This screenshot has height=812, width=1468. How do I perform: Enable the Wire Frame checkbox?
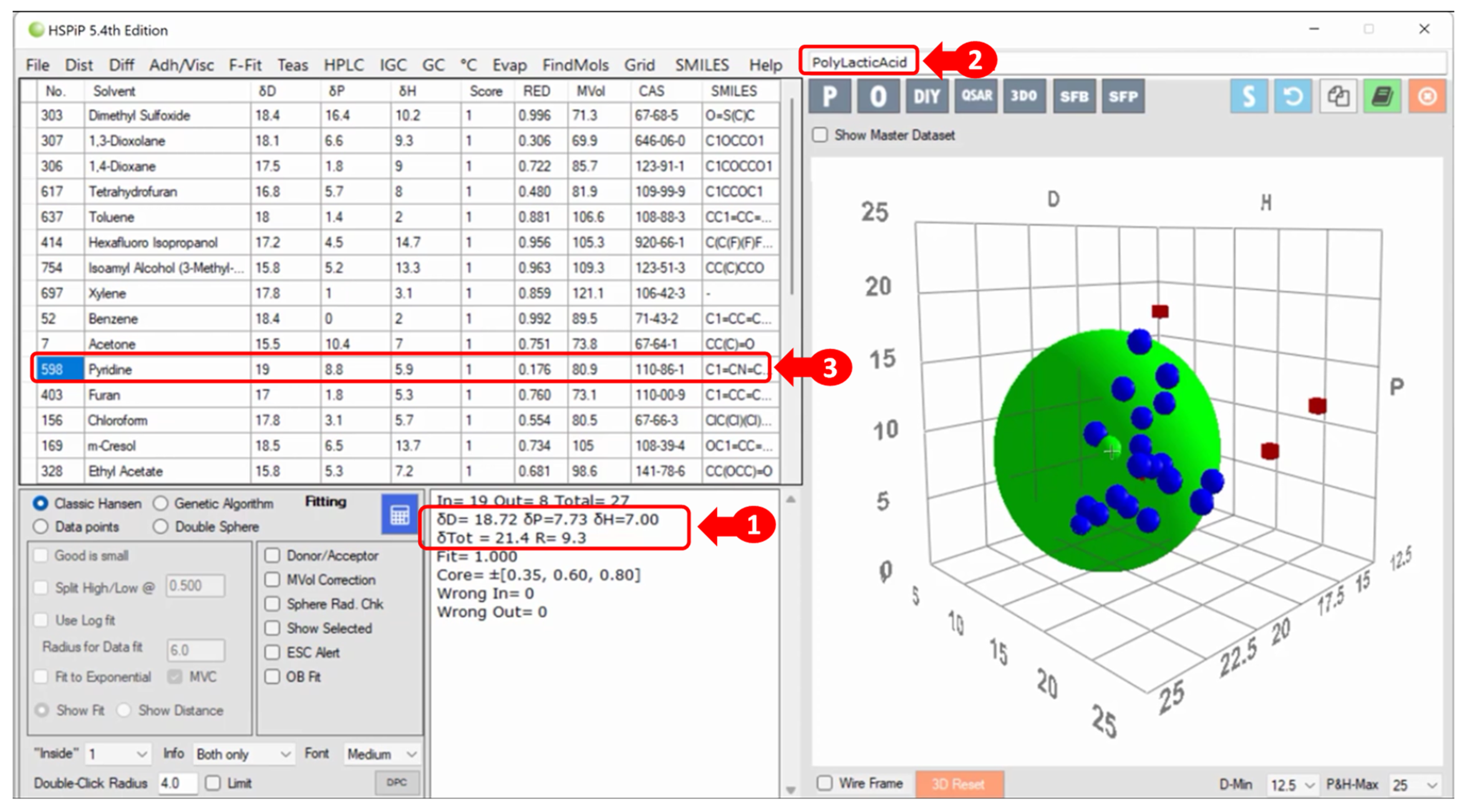[824, 783]
